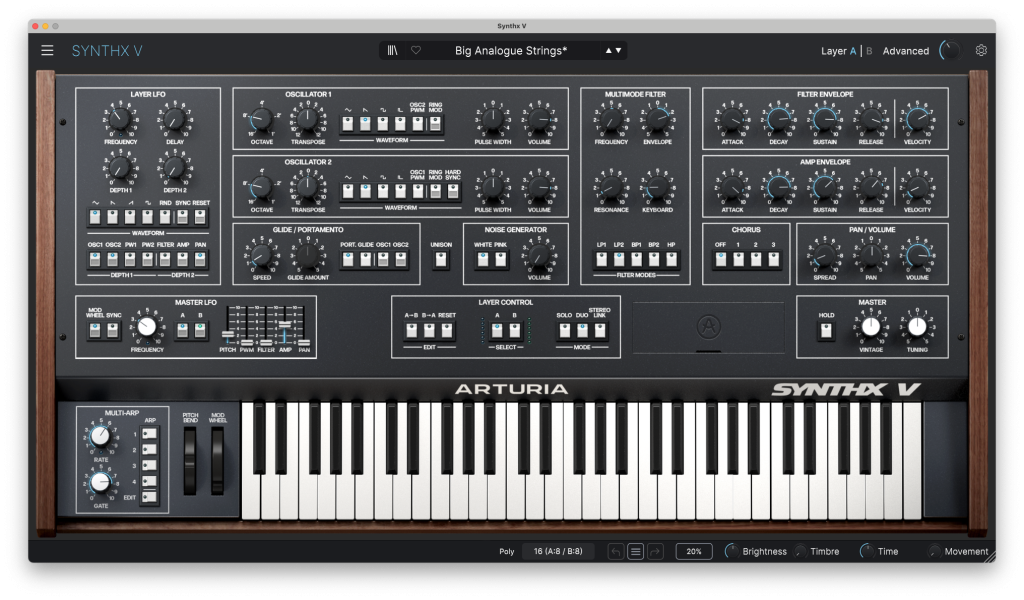Click the RESET button in Layer Control
The width and height of the screenshot is (1024, 600).
tap(447, 331)
